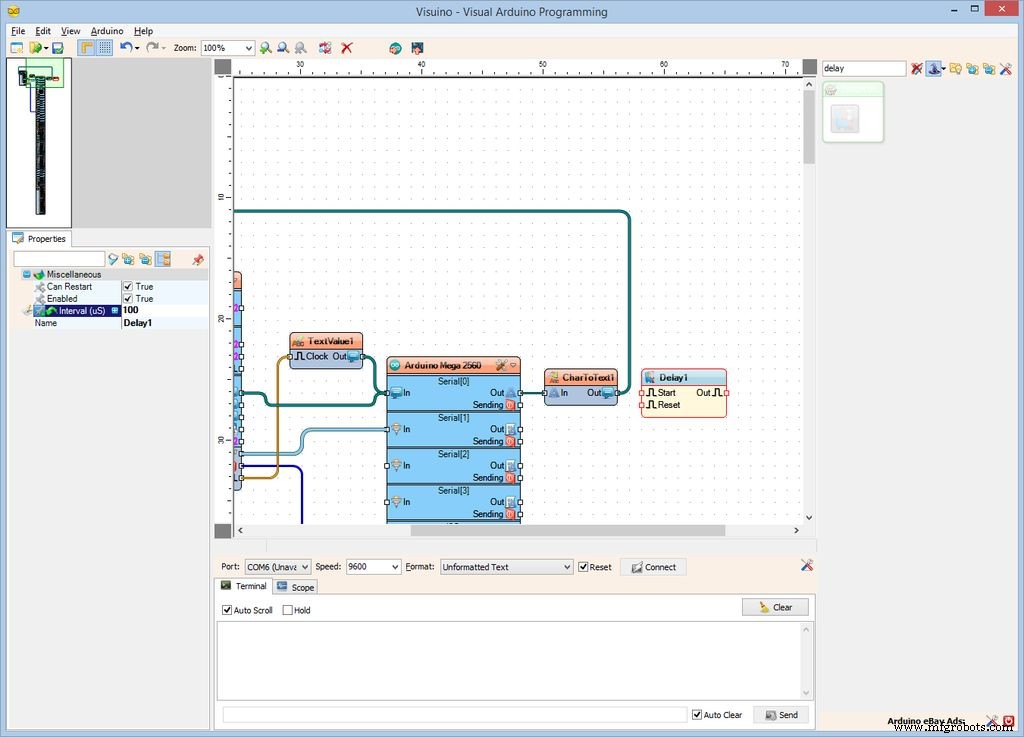Open the Zoom percentage dropdown
Screen dimensions: 1024x737
pos(247,48)
